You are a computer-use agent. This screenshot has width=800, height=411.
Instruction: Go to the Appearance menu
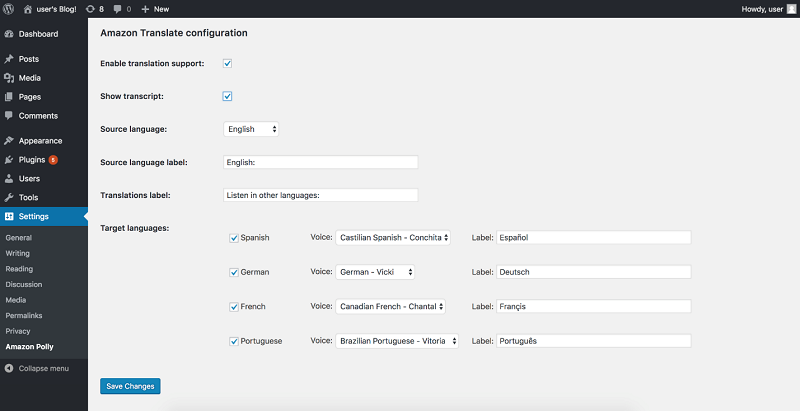point(40,141)
